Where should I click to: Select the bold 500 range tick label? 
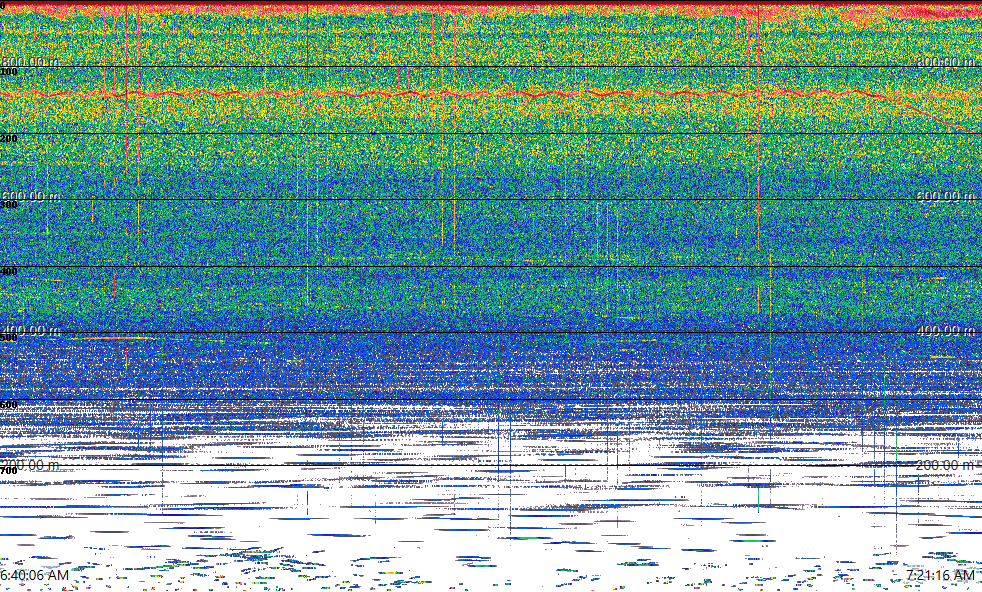click(9, 338)
